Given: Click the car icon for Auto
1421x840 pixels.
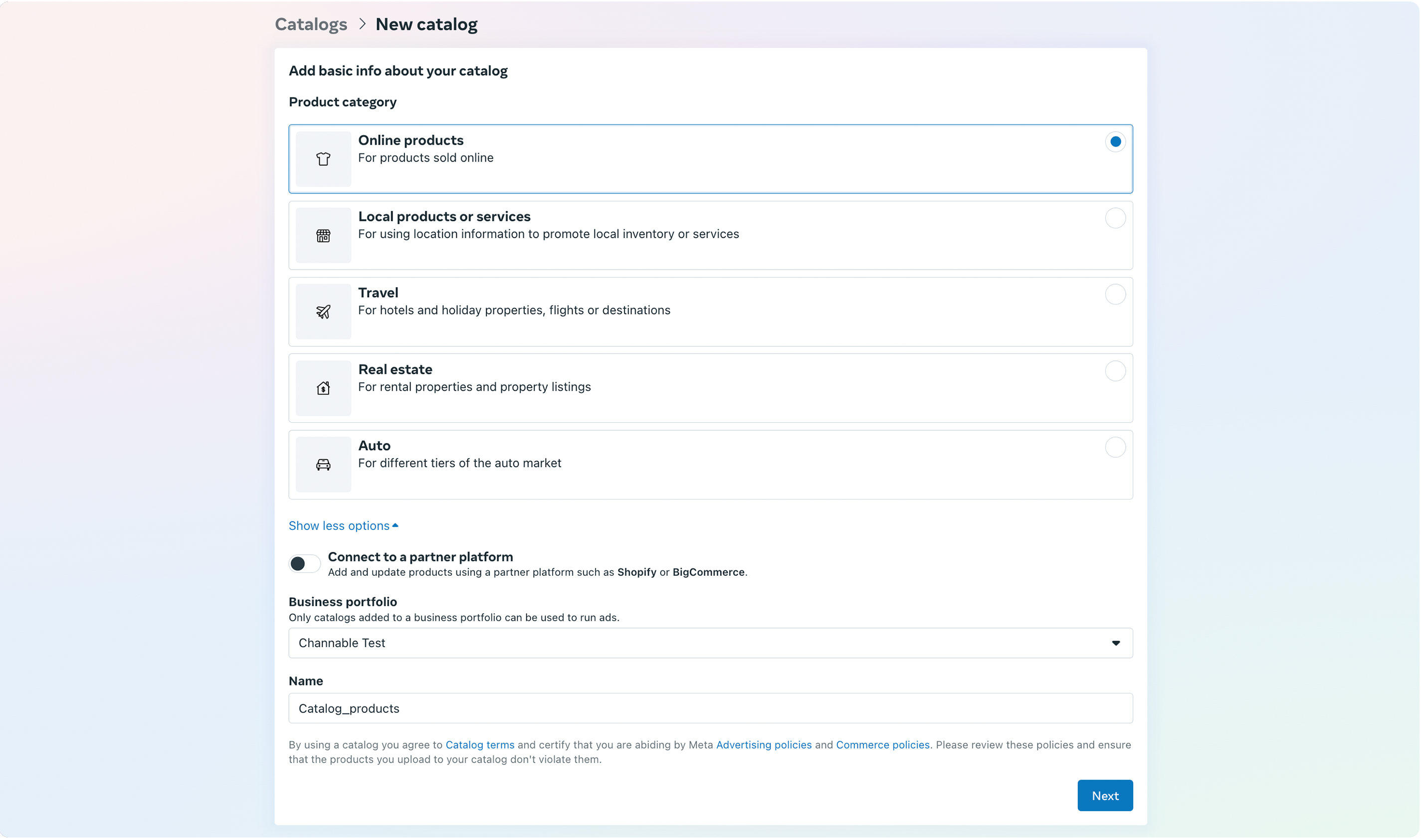Looking at the screenshot, I should (323, 465).
